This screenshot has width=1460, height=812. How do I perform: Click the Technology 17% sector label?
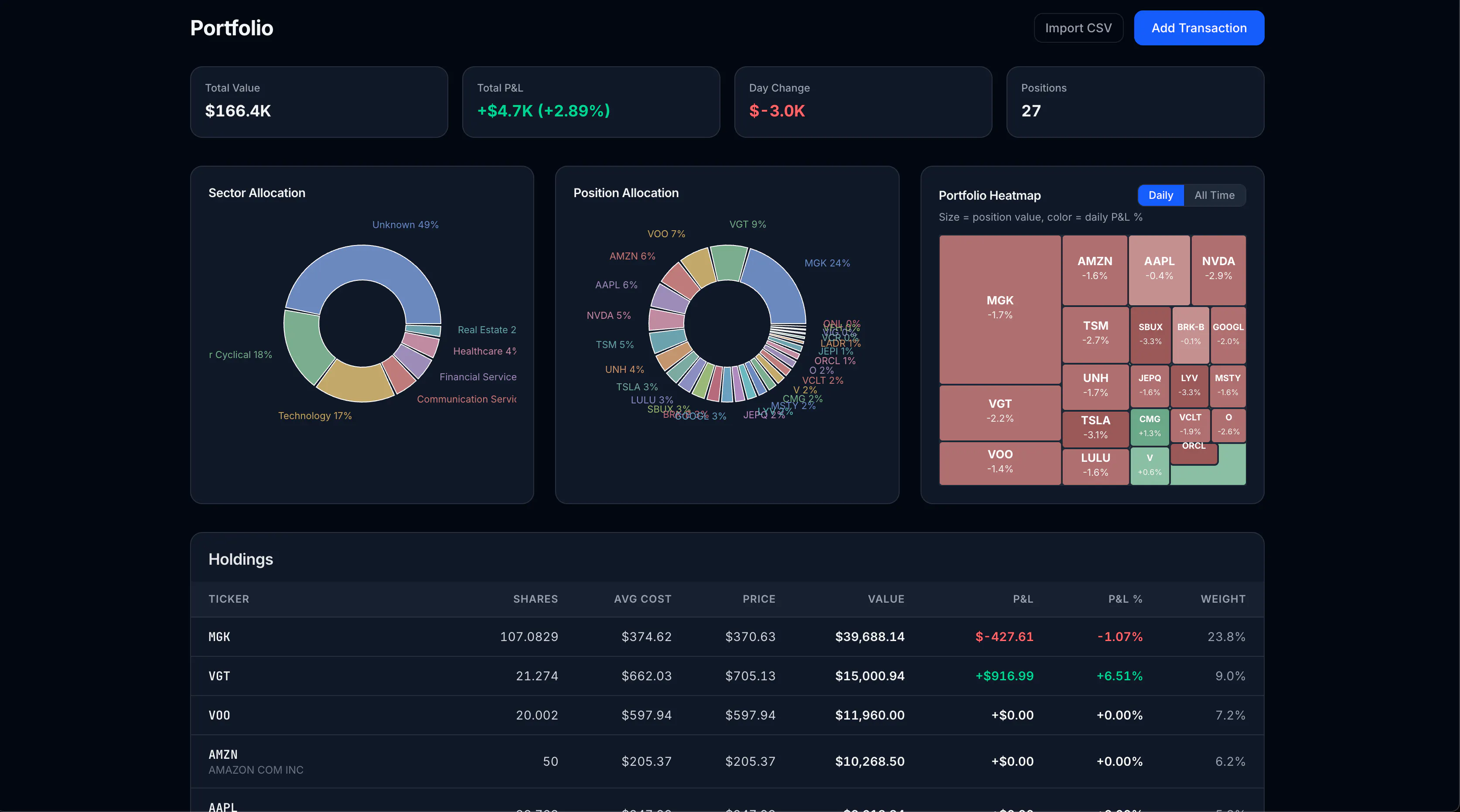tap(314, 416)
